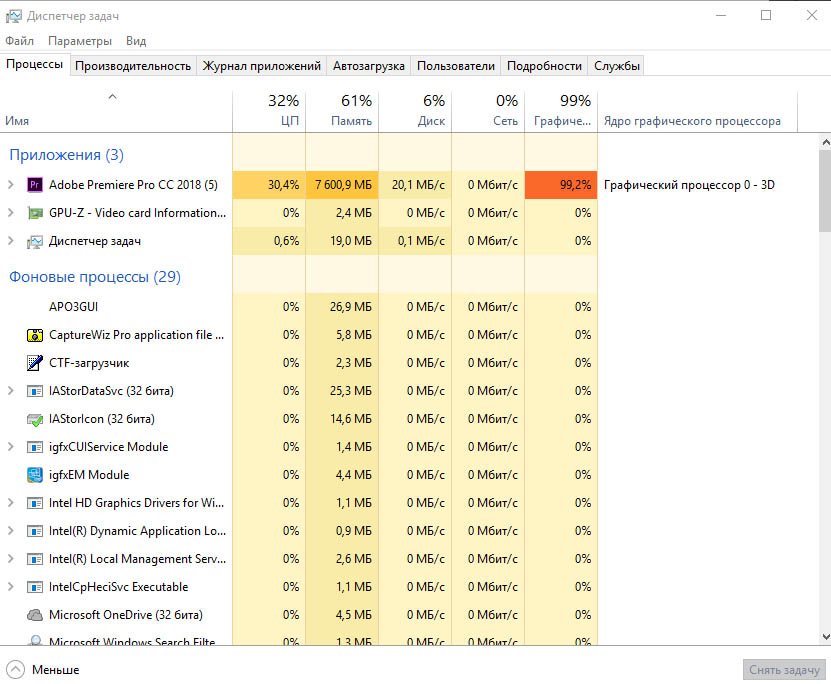The height and width of the screenshot is (684, 831).
Task: Expand the Adobe Premiere Pro process group
Action: [11, 184]
